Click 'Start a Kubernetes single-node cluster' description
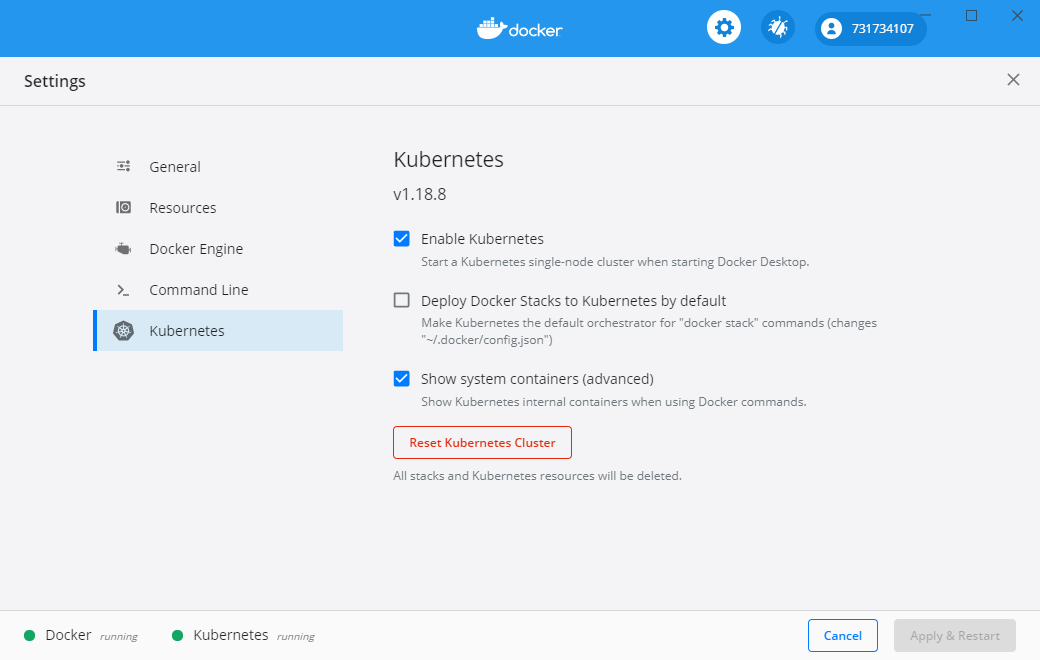Screen dimensions: 1040x660 [x=615, y=262]
